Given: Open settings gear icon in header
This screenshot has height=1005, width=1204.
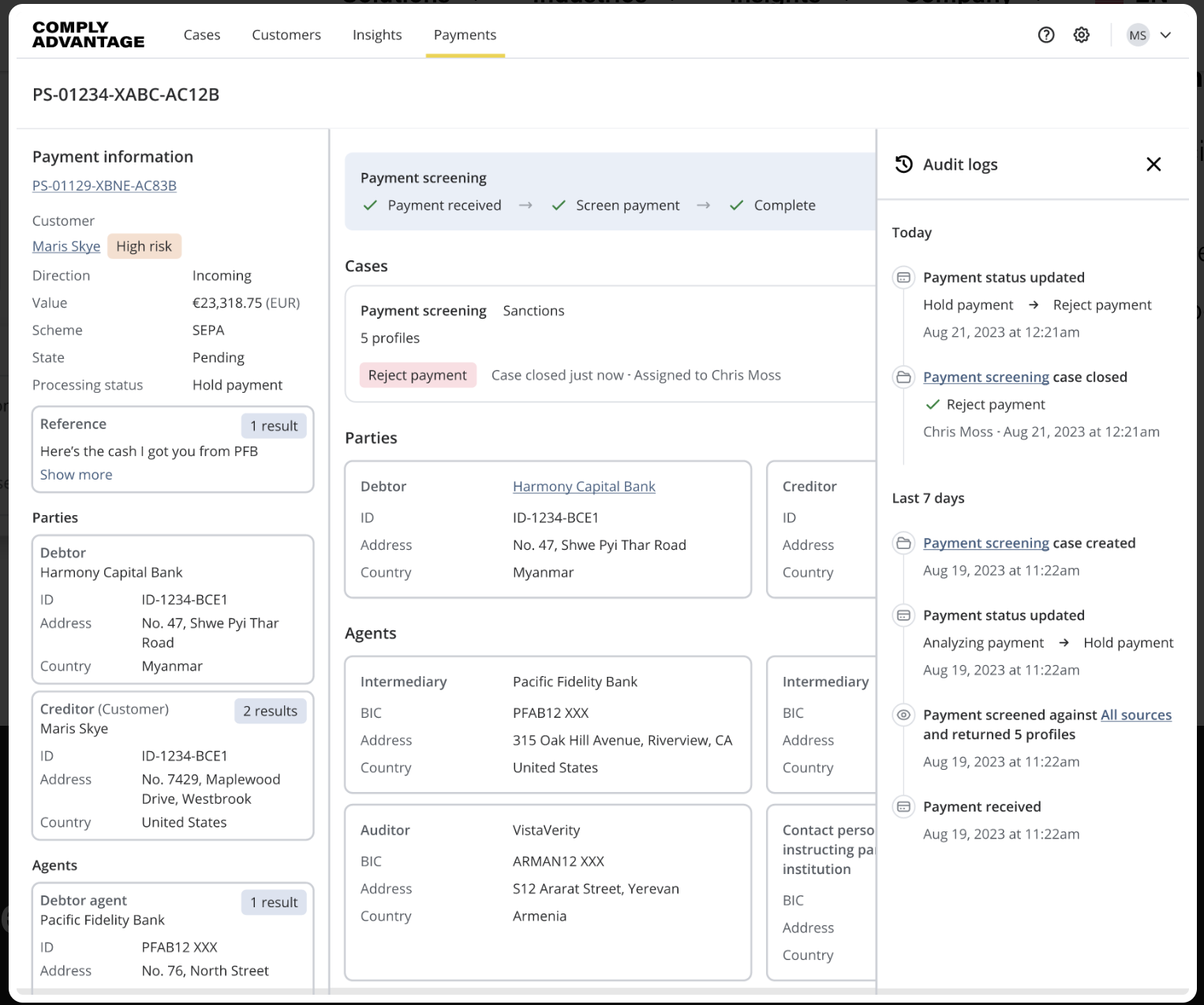Looking at the screenshot, I should coord(1082,35).
